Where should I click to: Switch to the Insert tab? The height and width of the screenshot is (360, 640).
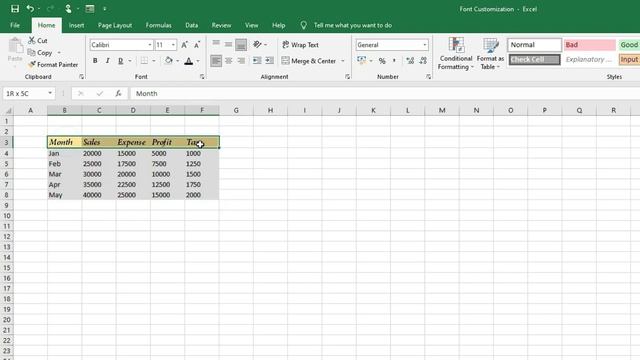coord(76,25)
